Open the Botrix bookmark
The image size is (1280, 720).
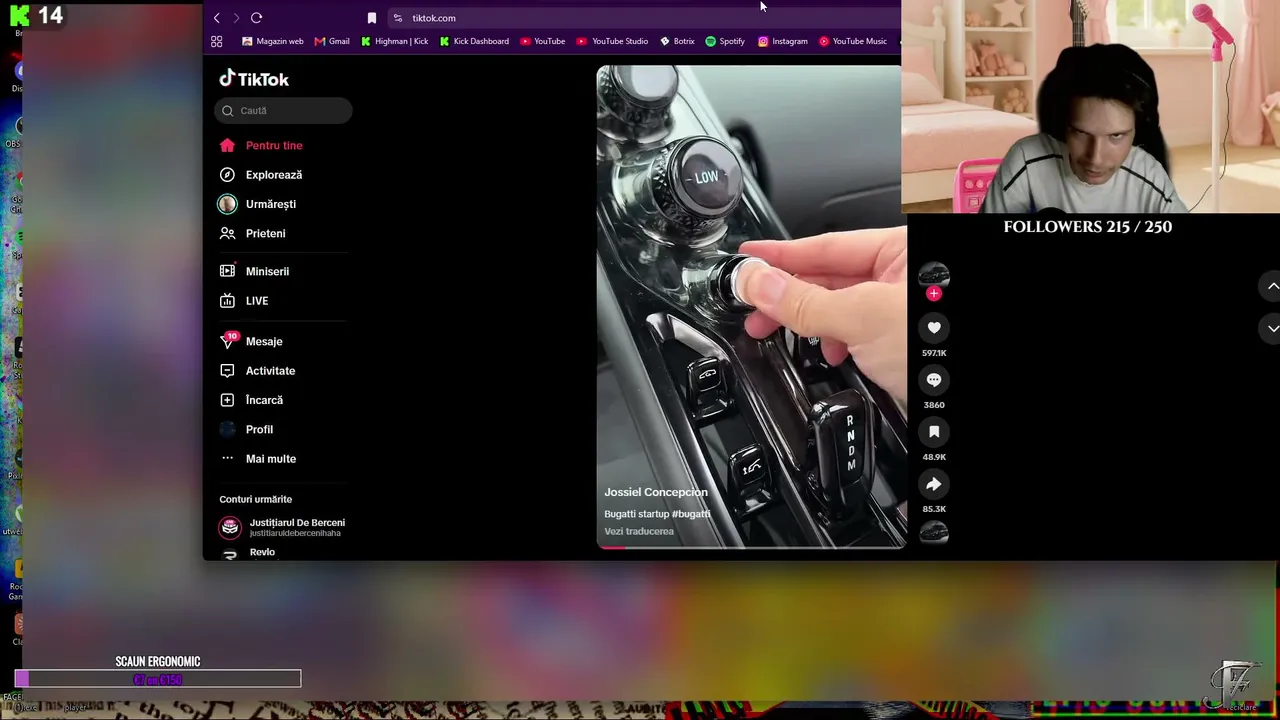click(677, 41)
